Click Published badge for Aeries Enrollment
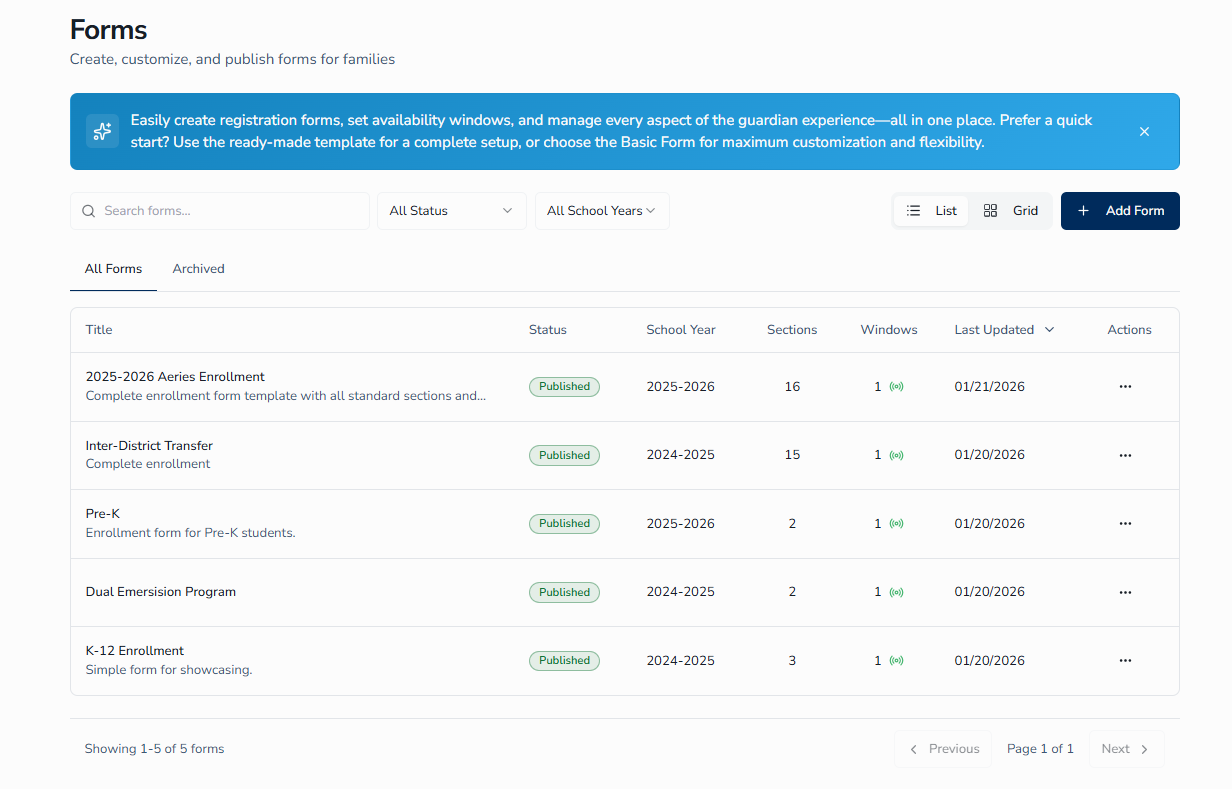1232x789 pixels. 564,387
